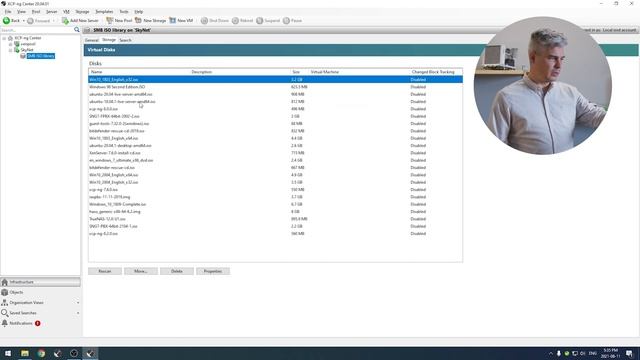640x360 pixels.
Task: Switch to the Search tab
Action: [125, 40]
